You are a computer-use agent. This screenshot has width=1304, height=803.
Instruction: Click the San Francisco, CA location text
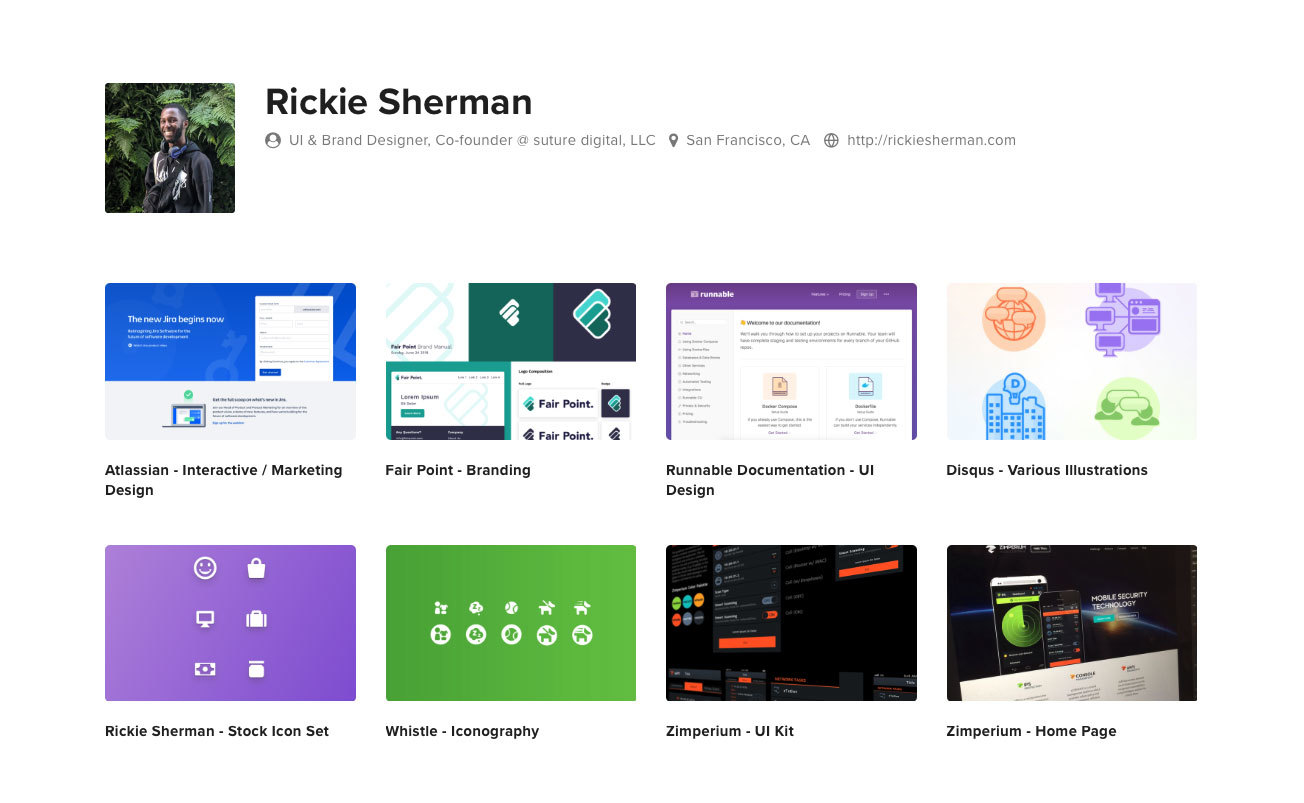pyautogui.click(x=748, y=140)
